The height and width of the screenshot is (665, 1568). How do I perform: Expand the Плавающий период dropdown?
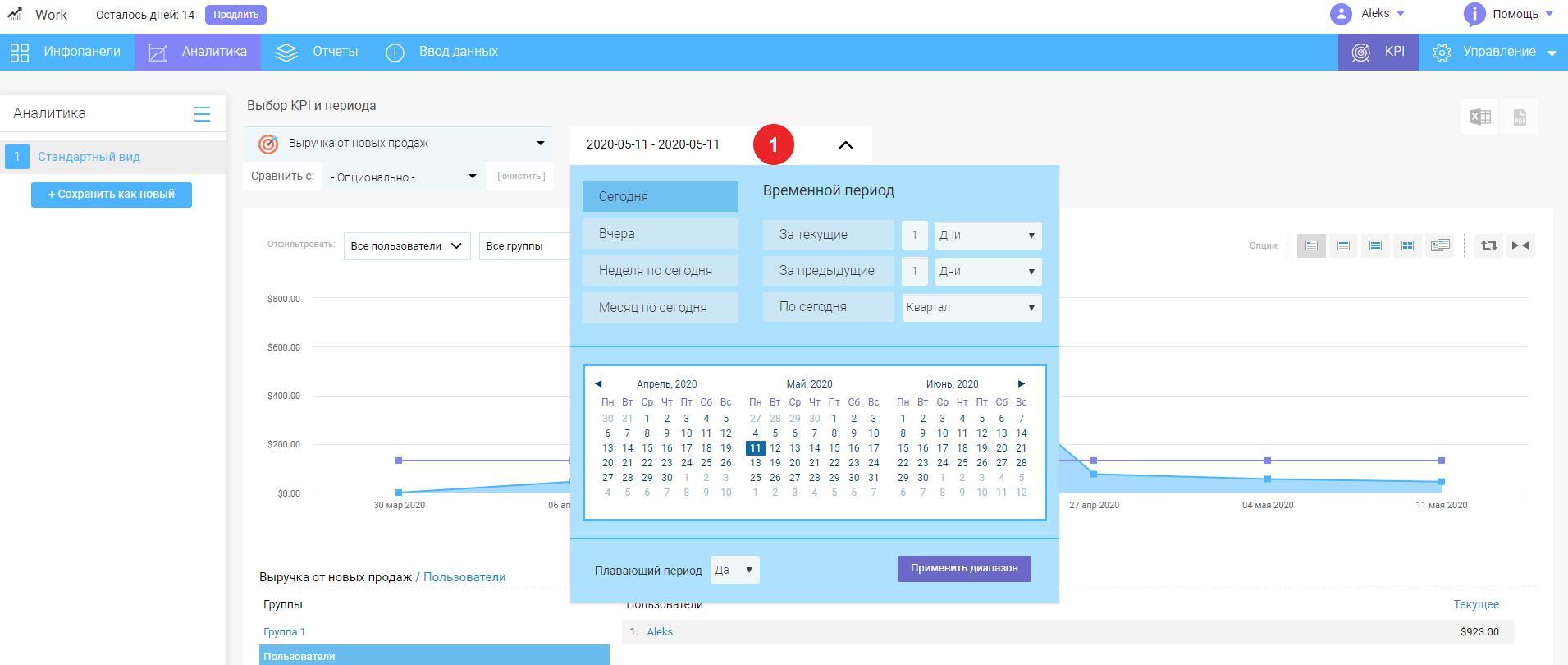(734, 570)
